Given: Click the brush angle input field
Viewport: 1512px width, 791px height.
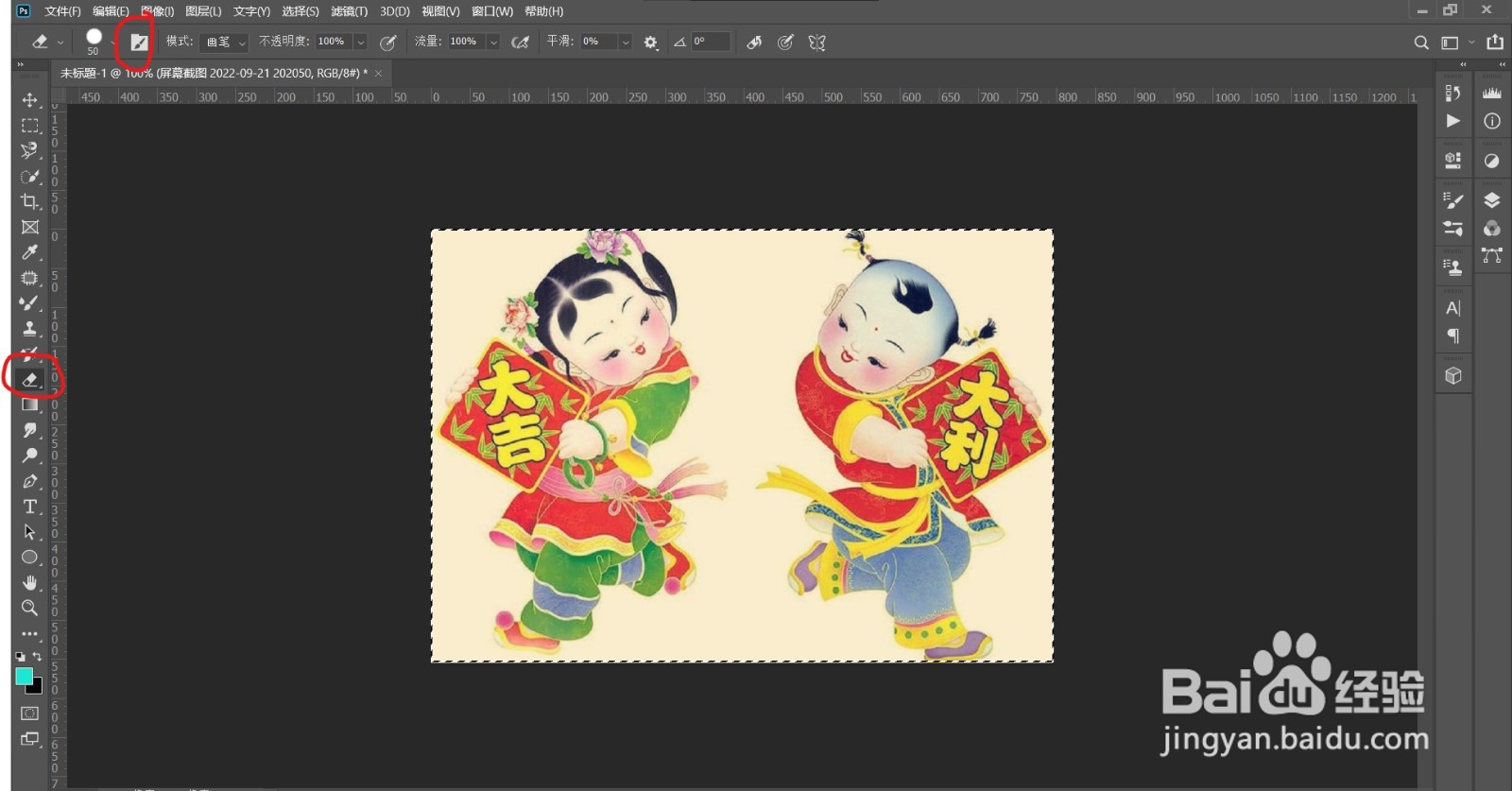Looking at the screenshot, I should click(x=710, y=42).
